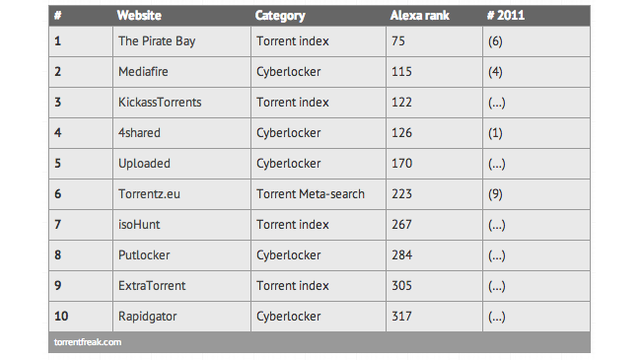The image size is (640, 360).
Task: Click the Torrent Meta-search category cell
Action: (x=318, y=194)
